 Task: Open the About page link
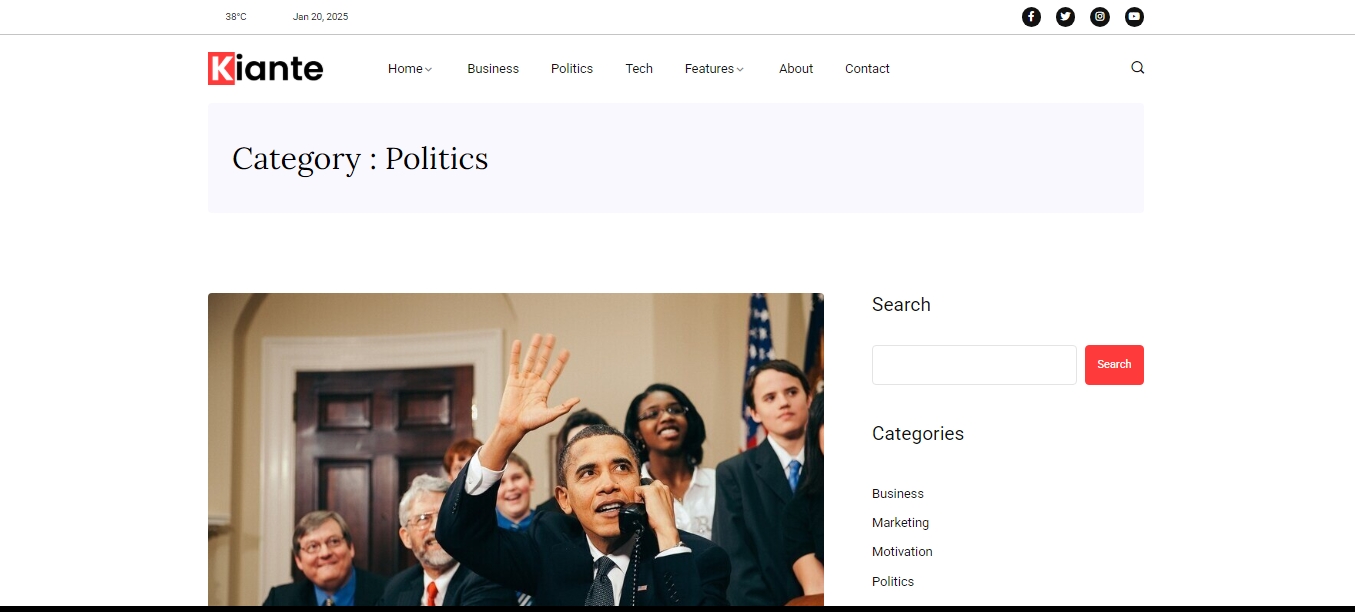796,69
